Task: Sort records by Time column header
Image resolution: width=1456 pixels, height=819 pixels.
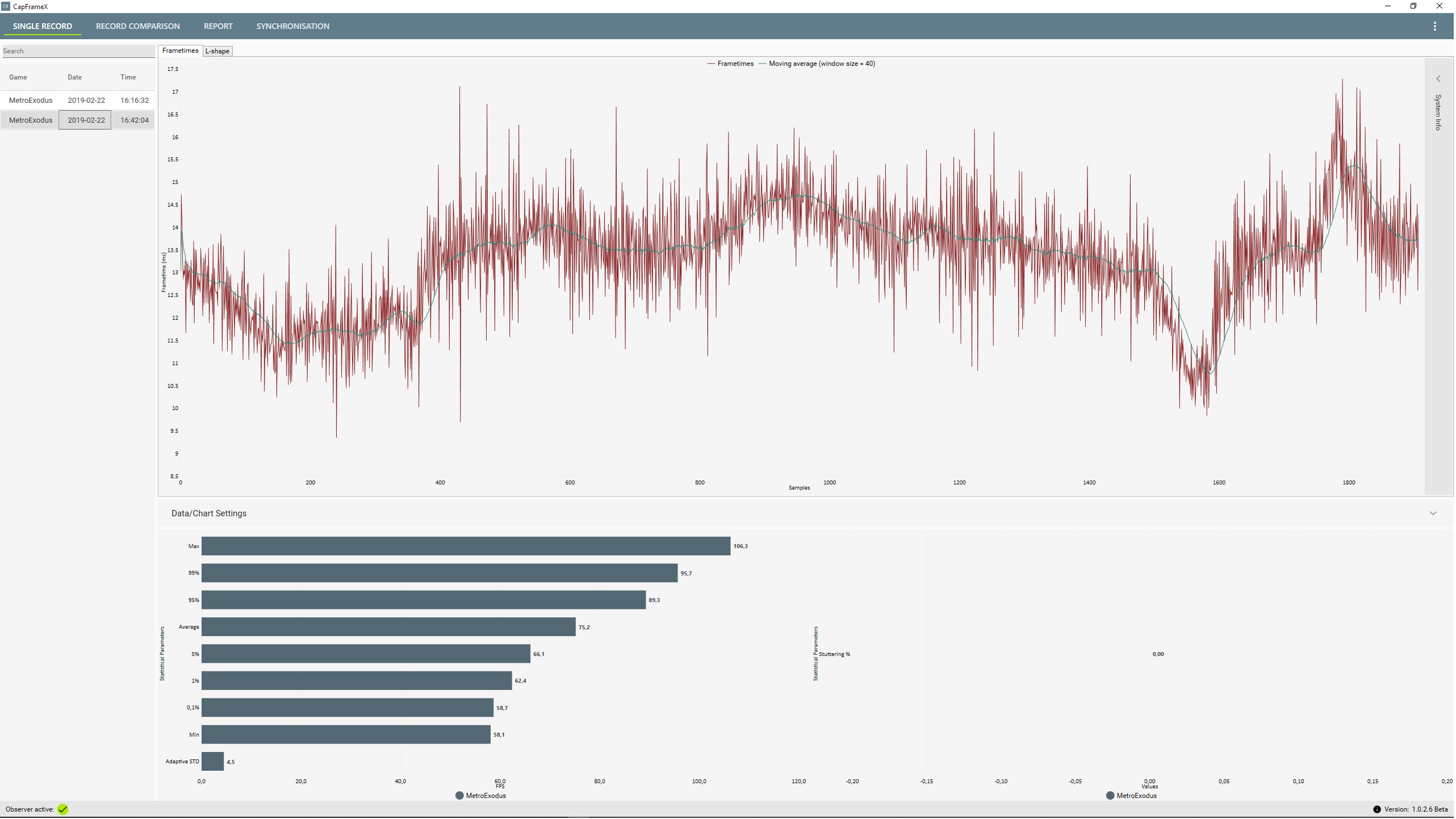Action: click(x=128, y=77)
